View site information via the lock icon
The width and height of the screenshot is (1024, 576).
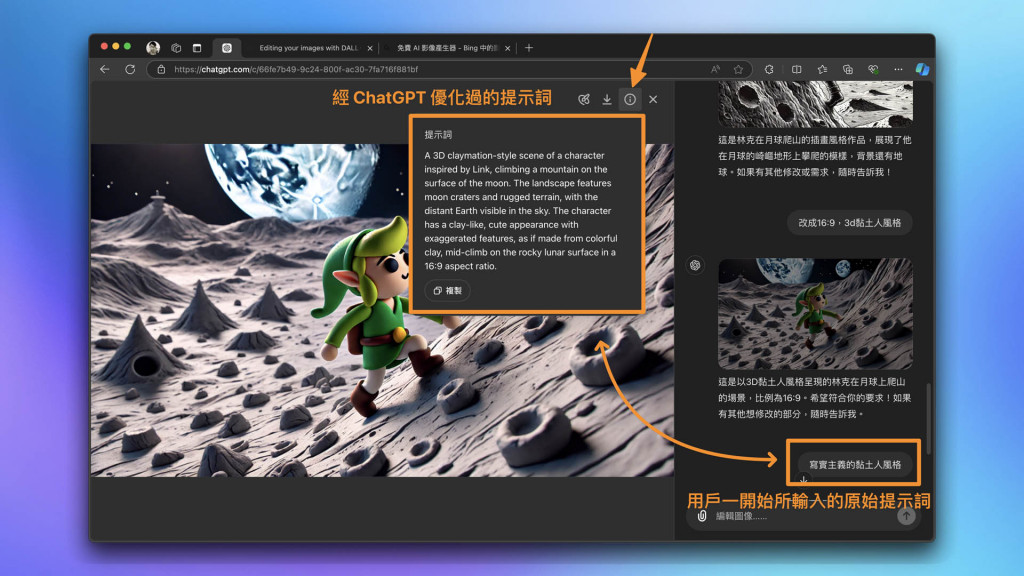click(161, 69)
